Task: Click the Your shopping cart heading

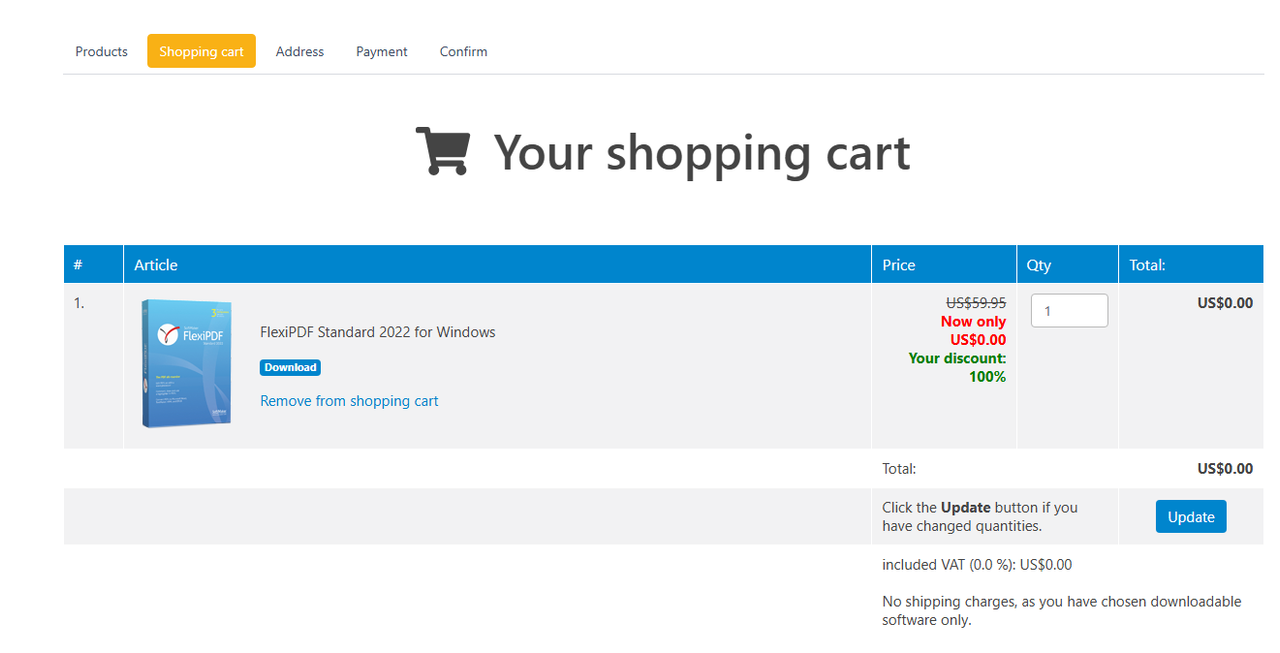Action: click(x=702, y=152)
